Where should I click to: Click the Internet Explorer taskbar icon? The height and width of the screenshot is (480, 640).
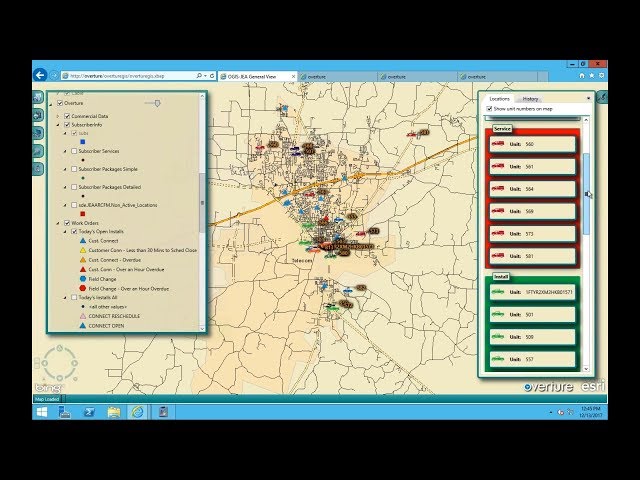pos(138,412)
